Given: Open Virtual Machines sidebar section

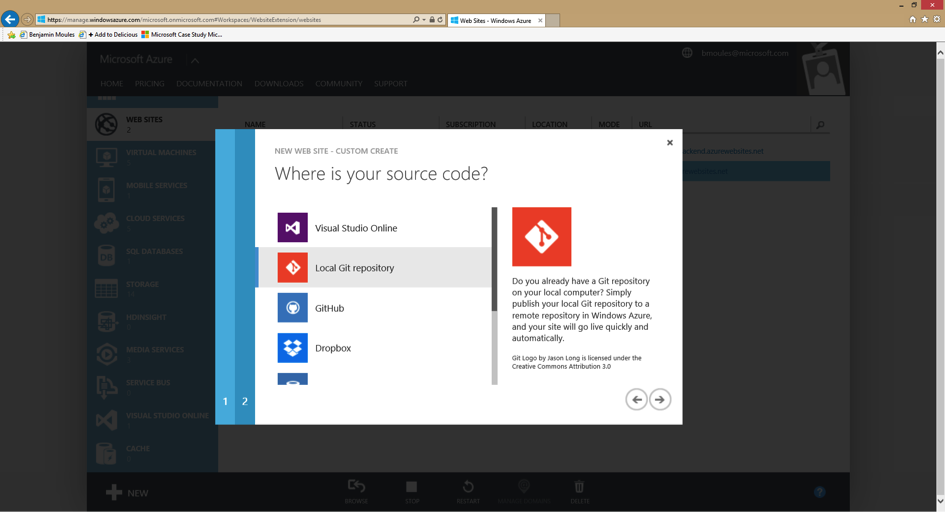Looking at the screenshot, I should pos(152,157).
